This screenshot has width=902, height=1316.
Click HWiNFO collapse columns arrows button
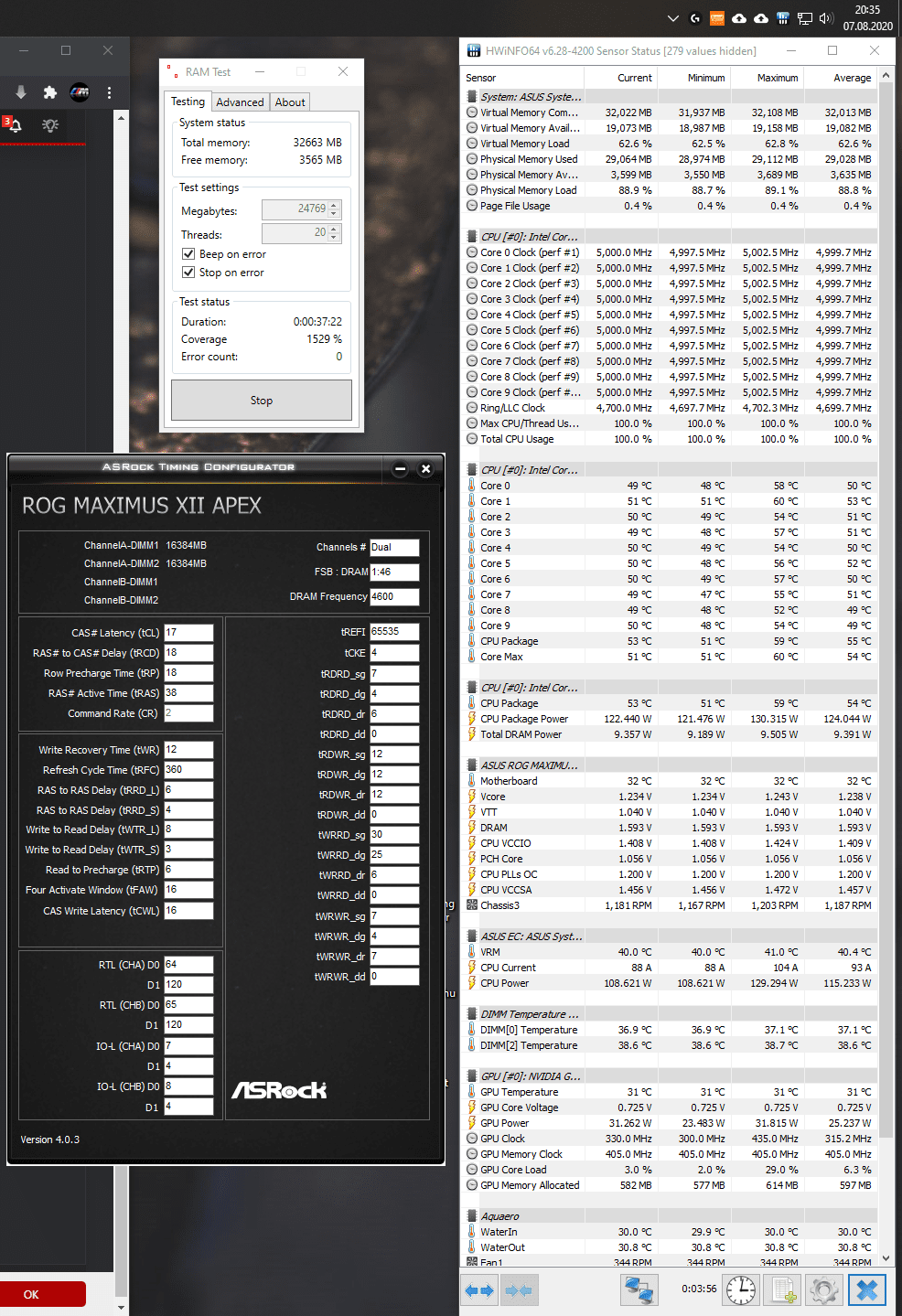(x=519, y=1290)
